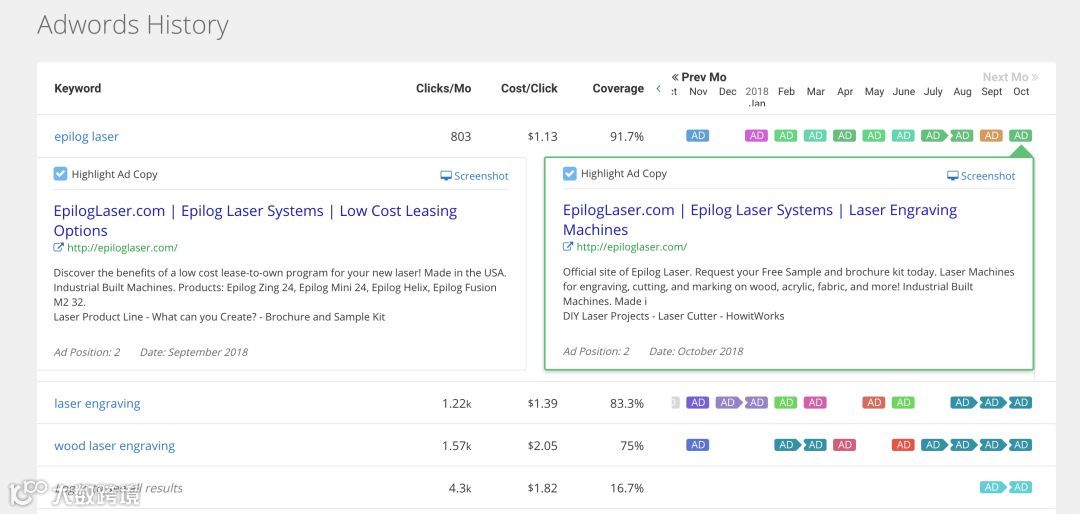The image size is (1080, 514).
Task: Open the Low Cost Leasing Options ad headline
Action: tap(255, 220)
